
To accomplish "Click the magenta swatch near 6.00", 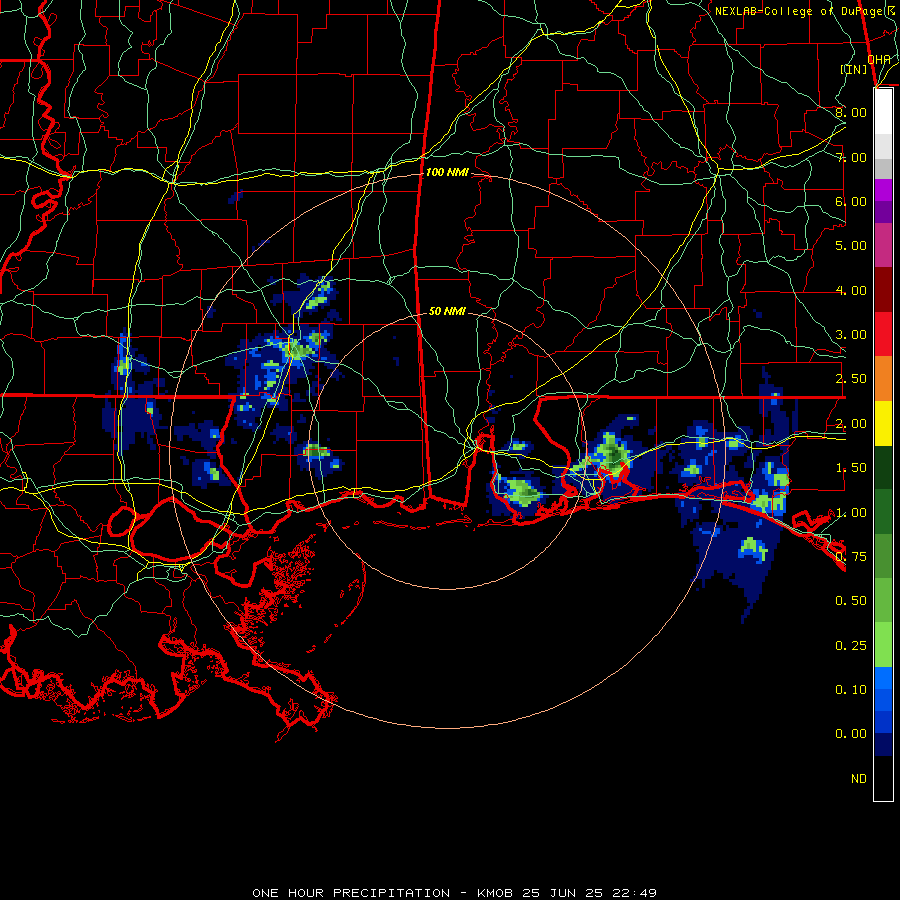I will [x=883, y=190].
